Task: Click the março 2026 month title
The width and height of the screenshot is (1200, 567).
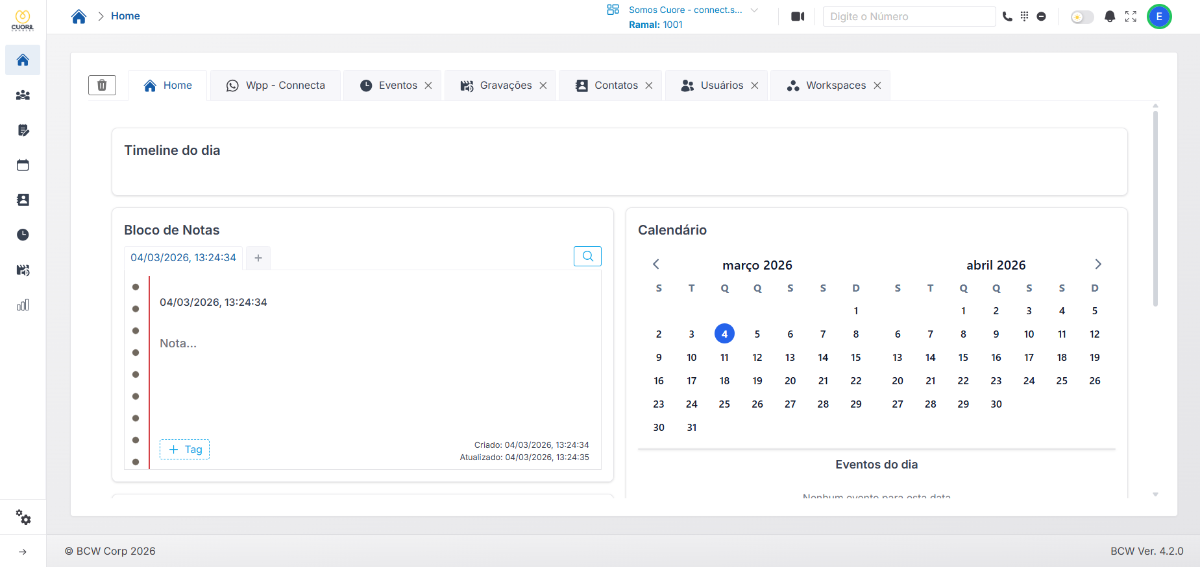Action: (x=757, y=265)
